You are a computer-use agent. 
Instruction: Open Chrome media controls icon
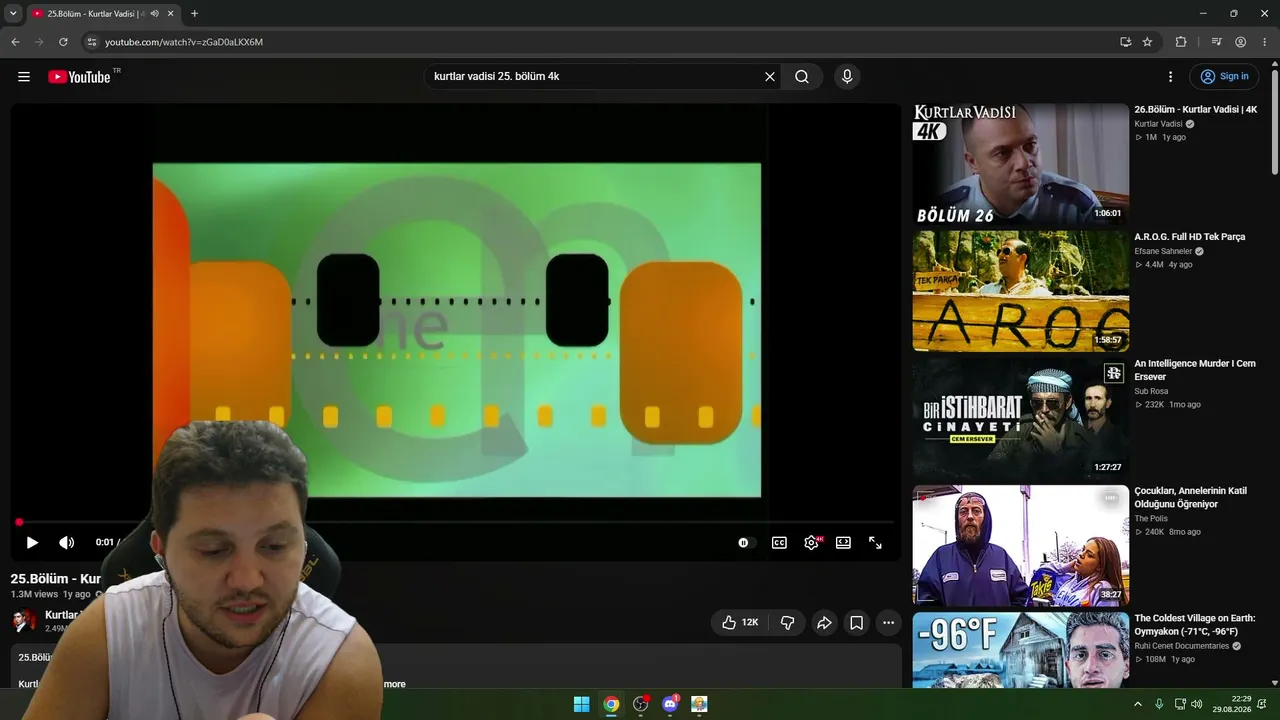[1216, 42]
